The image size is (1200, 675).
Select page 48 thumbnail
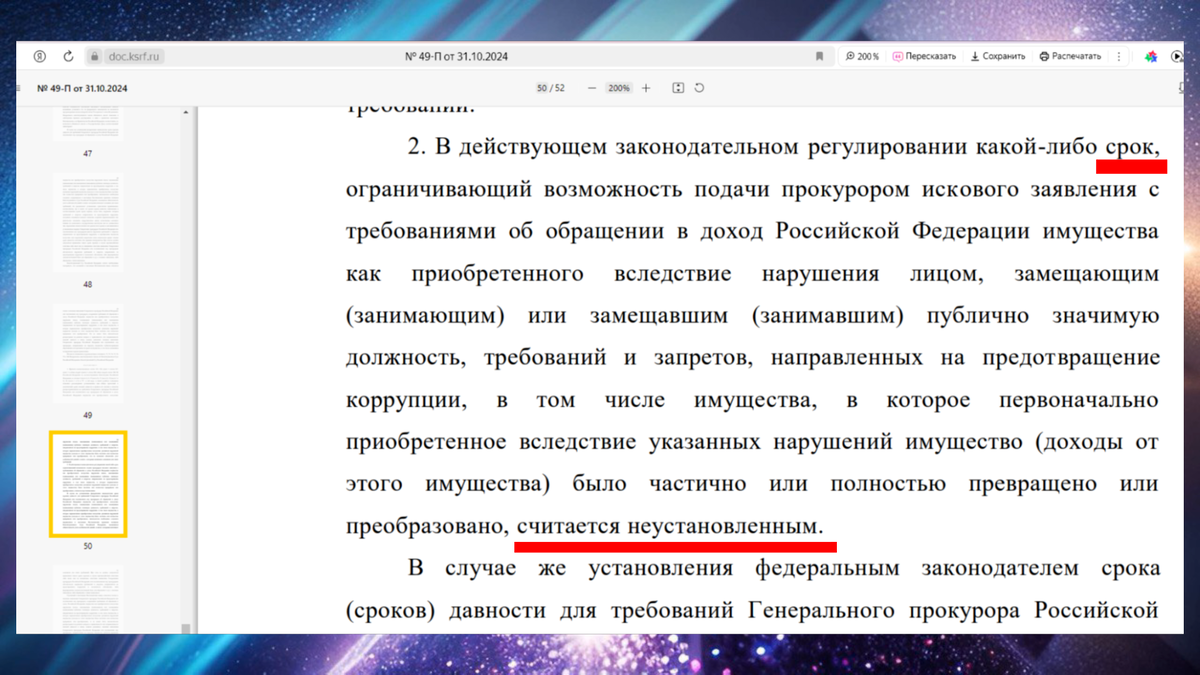[x=88, y=221]
